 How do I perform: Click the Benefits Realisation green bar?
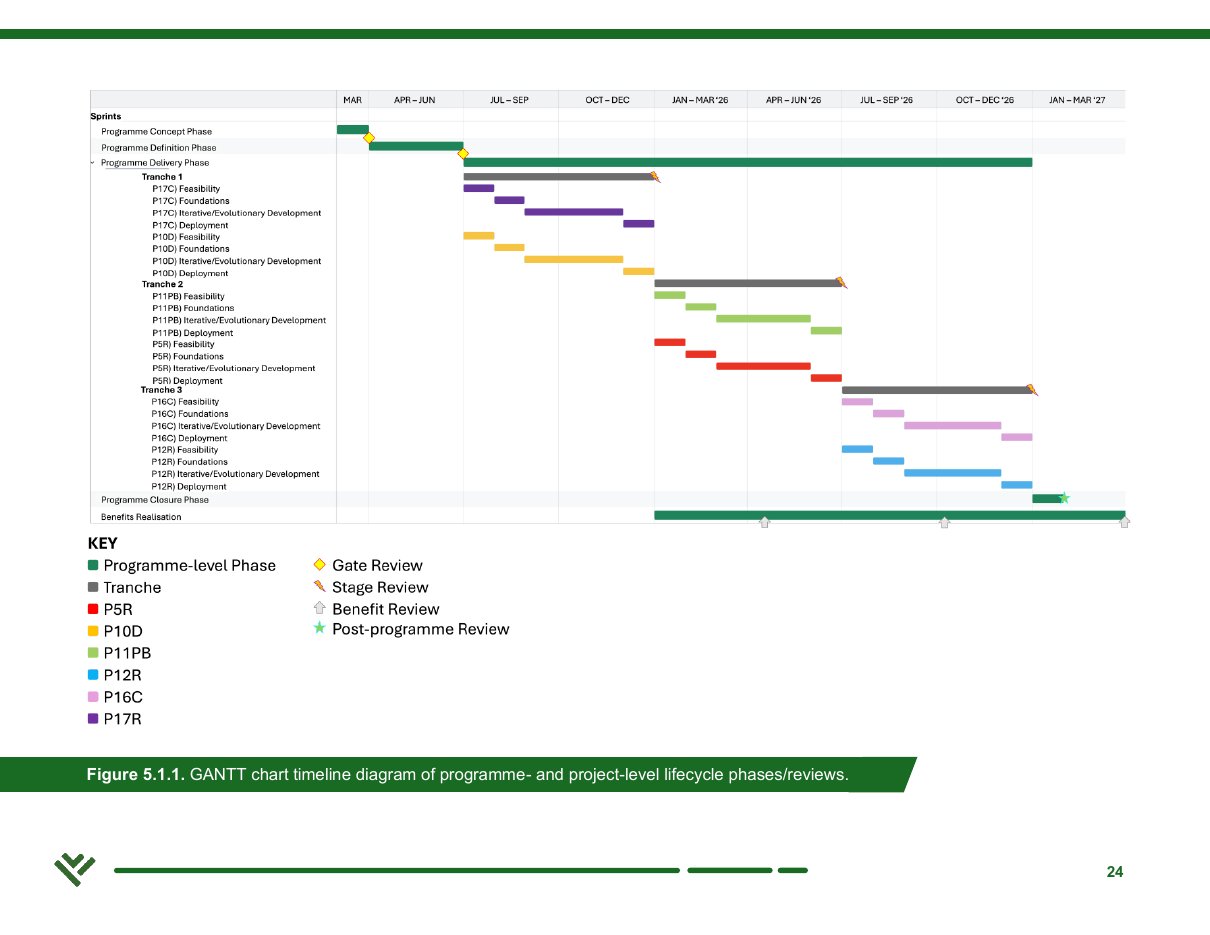(x=890, y=515)
